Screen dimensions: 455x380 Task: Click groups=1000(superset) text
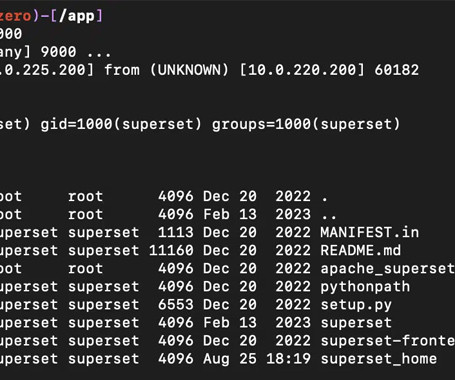(306, 124)
